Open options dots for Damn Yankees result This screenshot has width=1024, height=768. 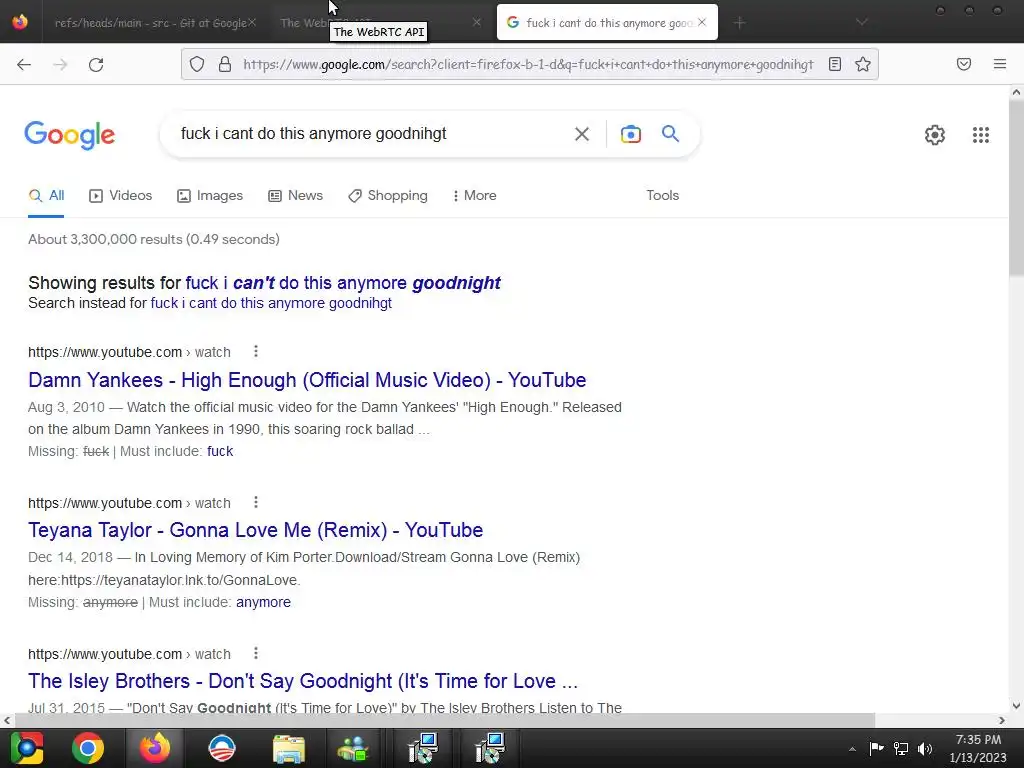coord(256,351)
